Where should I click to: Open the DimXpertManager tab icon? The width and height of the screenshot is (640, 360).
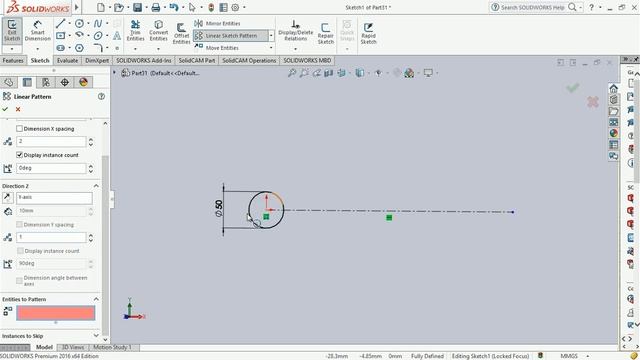pos(64,82)
